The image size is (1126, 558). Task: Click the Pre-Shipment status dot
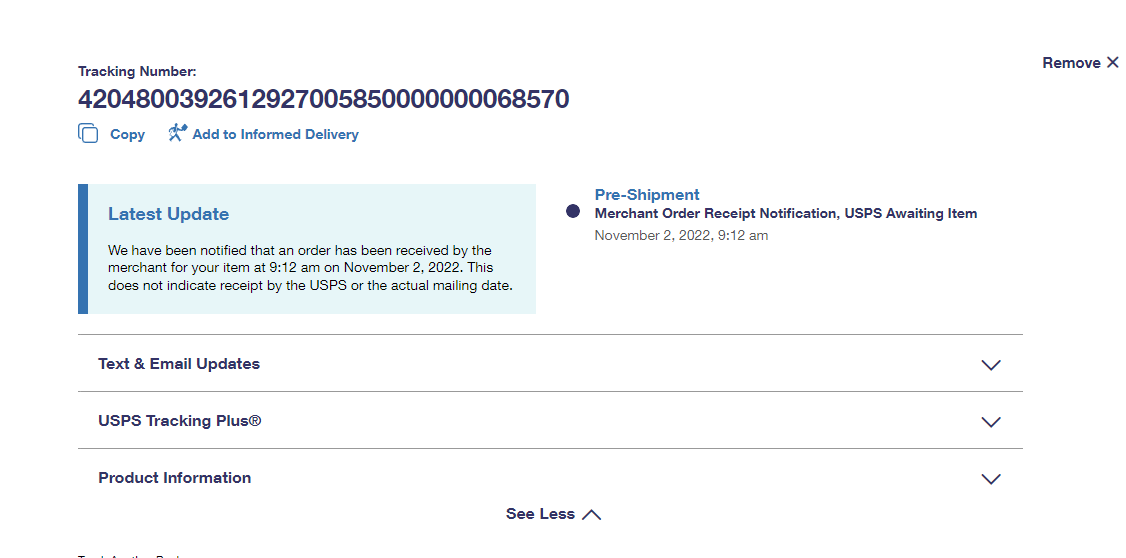coord(573,211)
